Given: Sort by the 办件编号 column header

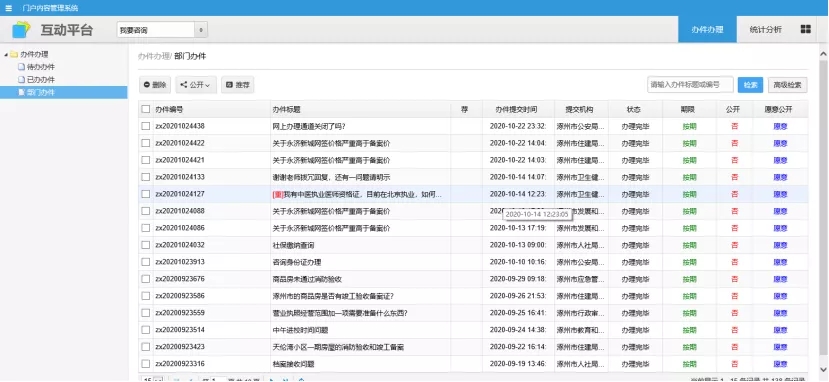Looking at the screenshot, I should (211, 109).
